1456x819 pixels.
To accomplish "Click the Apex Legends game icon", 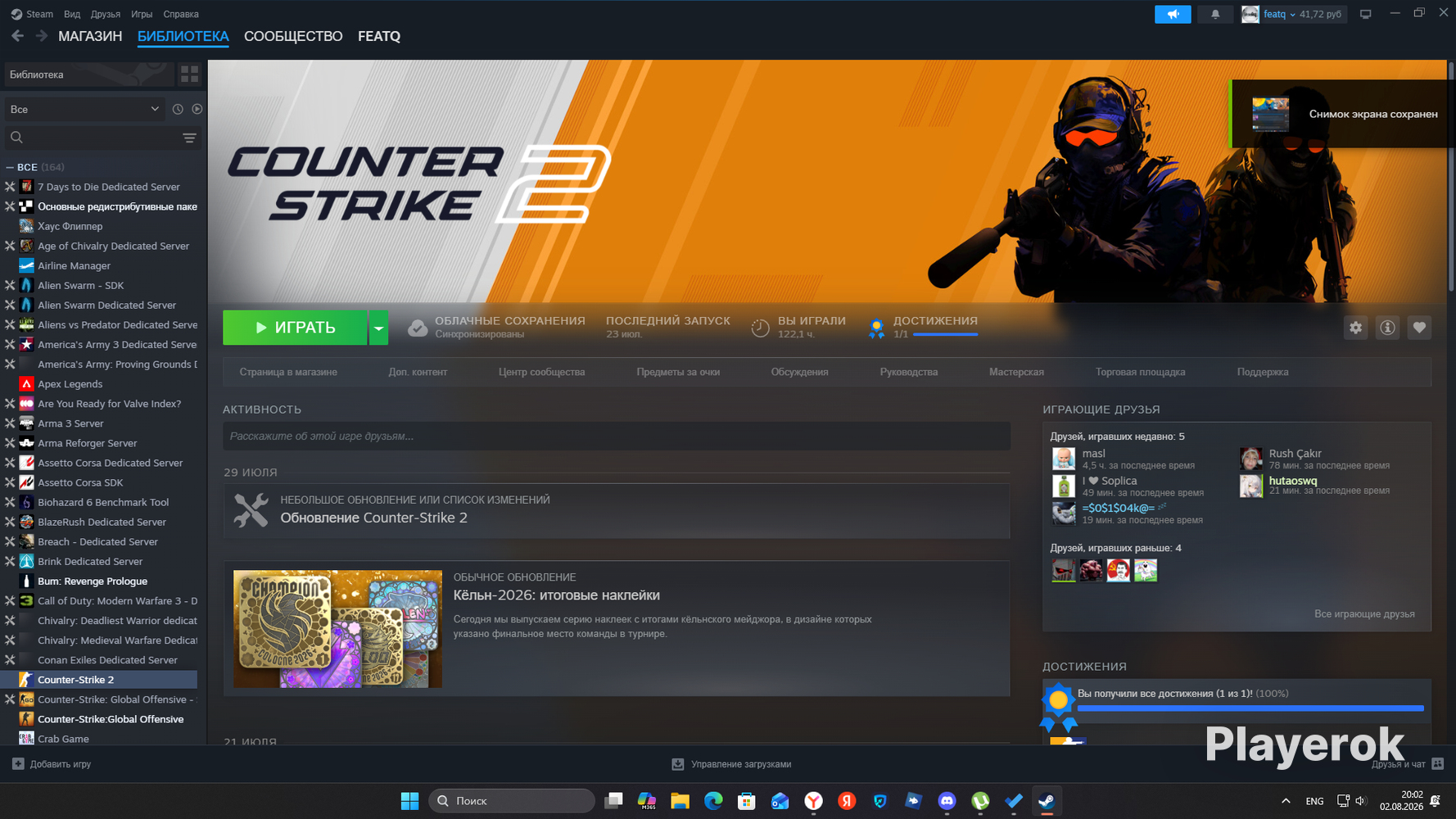I will click(26, 384).
